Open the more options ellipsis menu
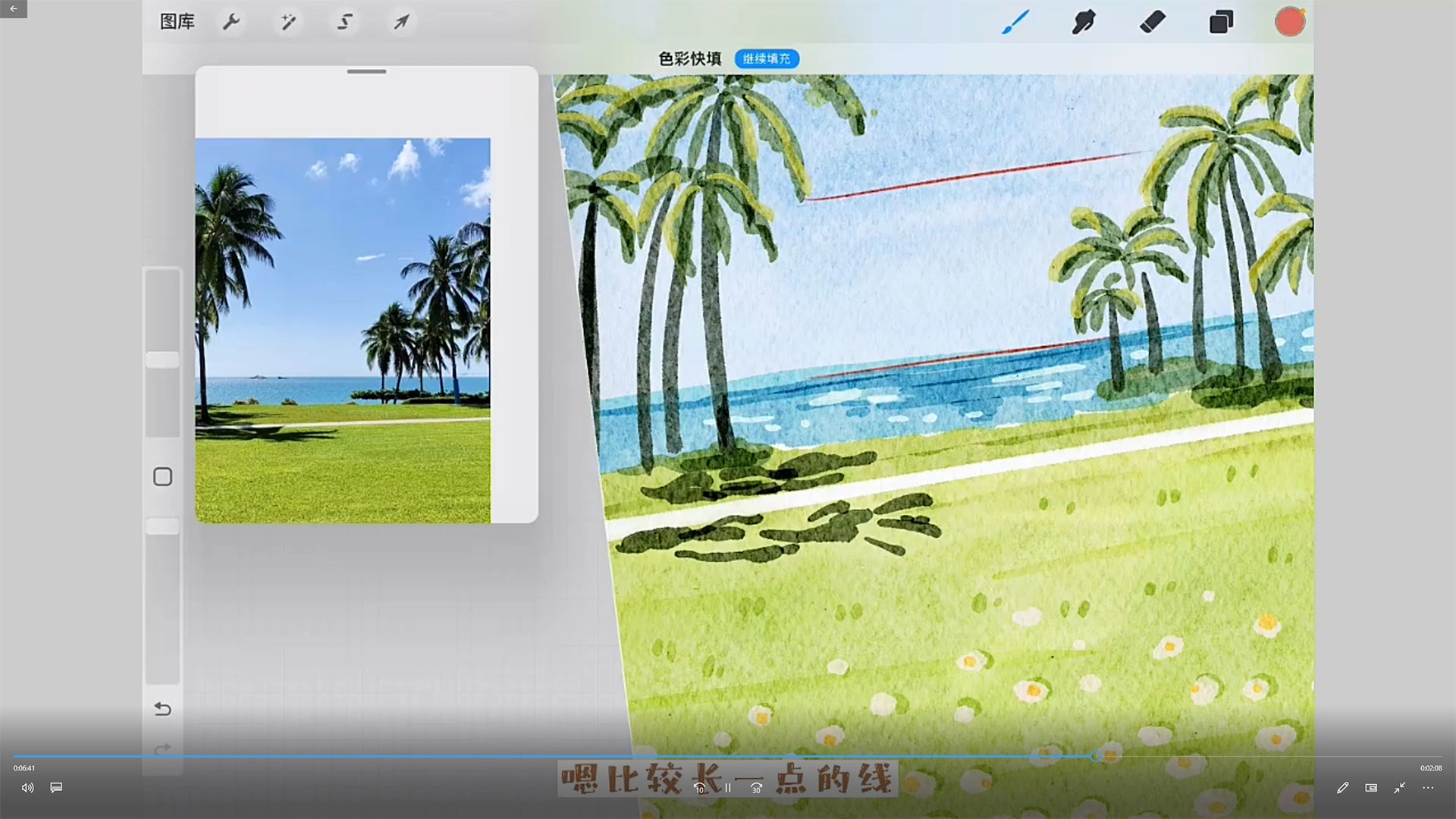Viewport: 1456px width, 819px height. coord(1428,788)
